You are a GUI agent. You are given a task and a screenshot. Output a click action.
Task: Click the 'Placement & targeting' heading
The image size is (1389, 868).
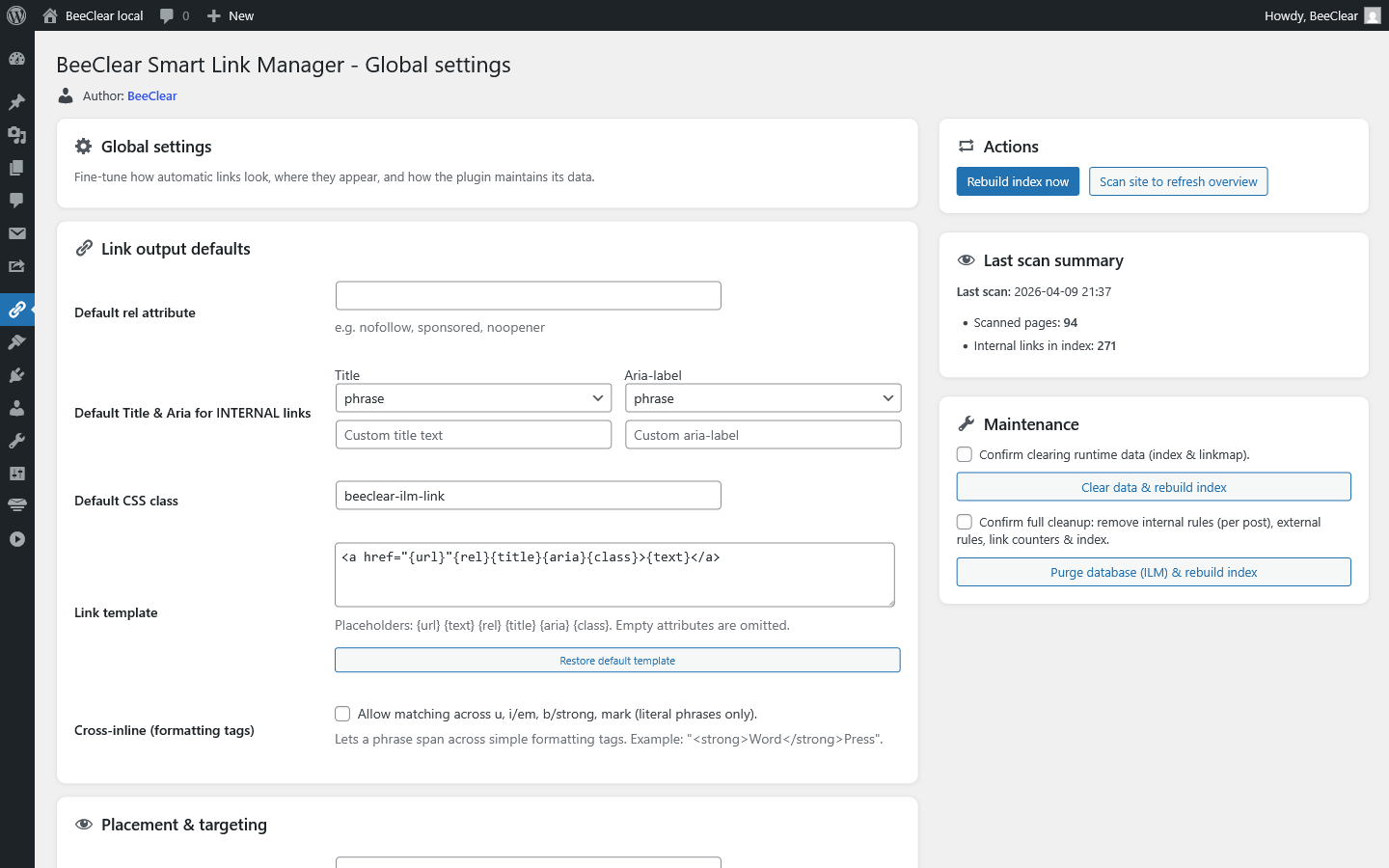tap(184, 825)
